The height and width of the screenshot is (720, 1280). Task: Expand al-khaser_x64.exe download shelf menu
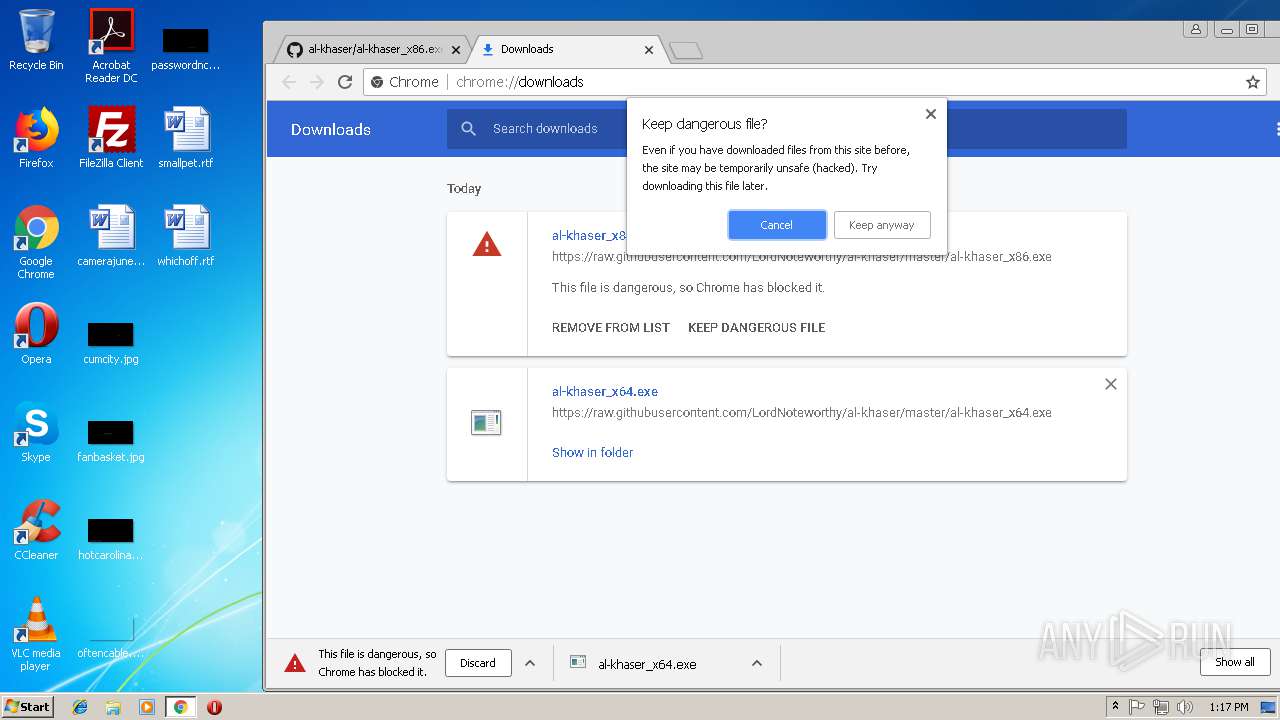(x=757, y=663)
